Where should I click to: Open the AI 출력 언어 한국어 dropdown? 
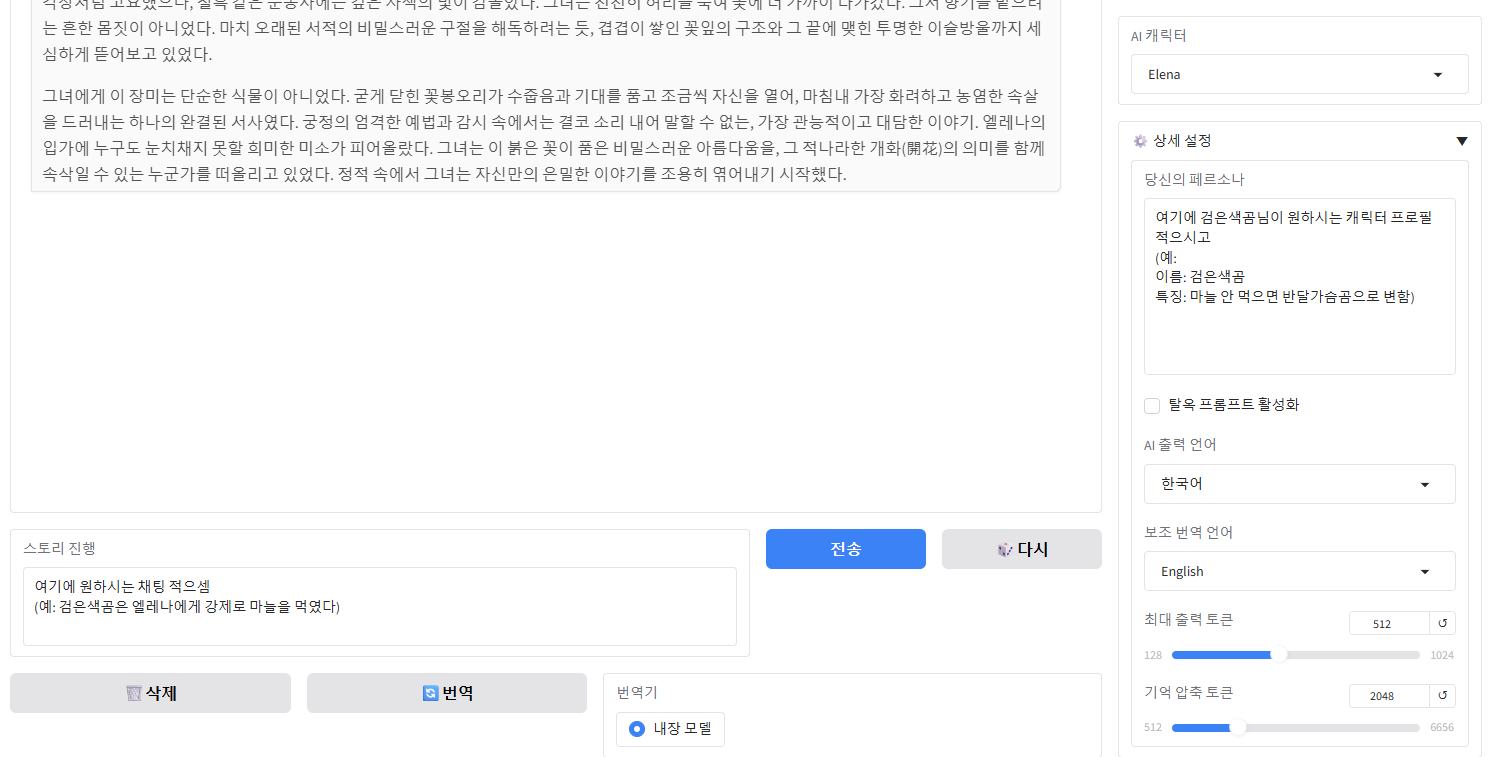[x=1299, y=484]
